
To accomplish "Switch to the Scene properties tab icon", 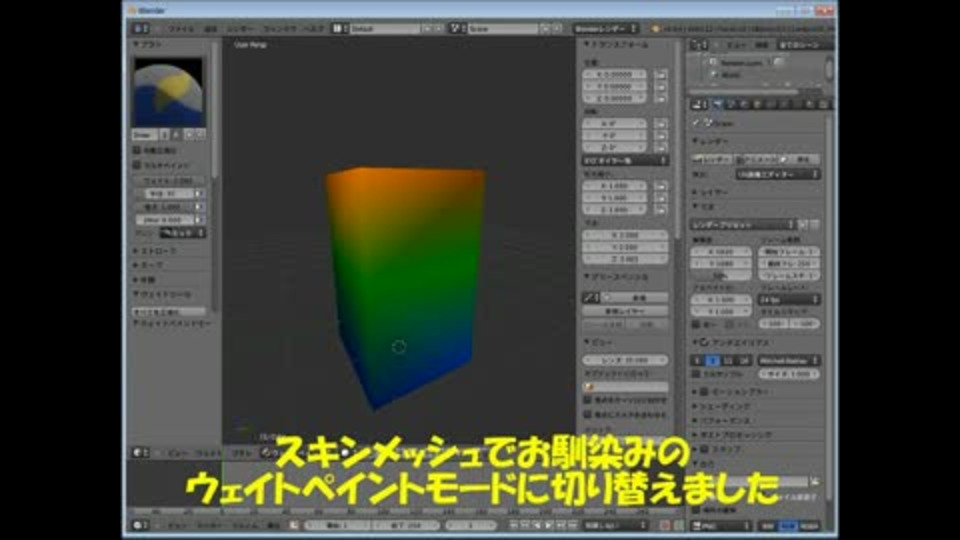I will click(x=731, y=105).
